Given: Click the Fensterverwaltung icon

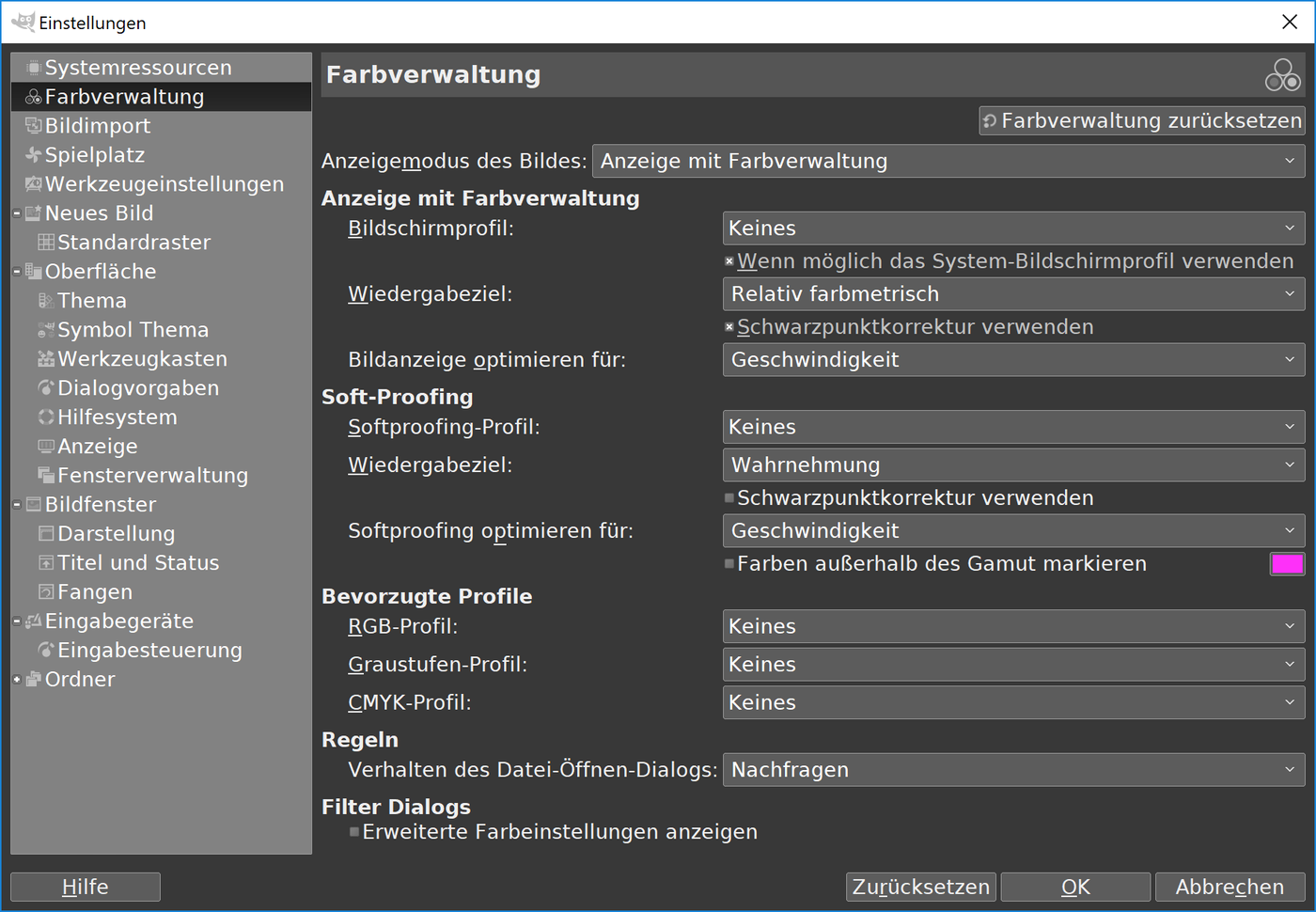Looking at the screenshot, I should coord(46,476).
